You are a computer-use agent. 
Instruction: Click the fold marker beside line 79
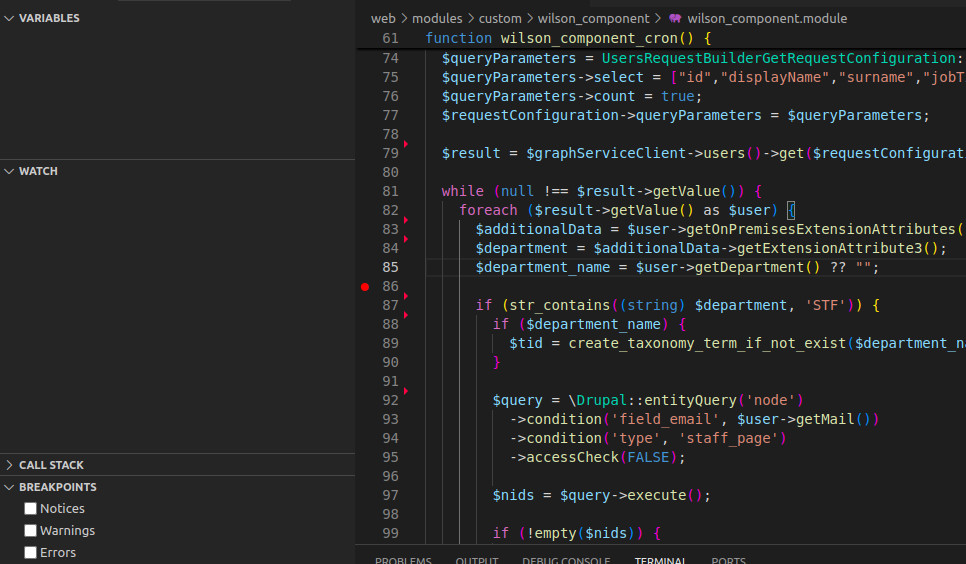405,144
